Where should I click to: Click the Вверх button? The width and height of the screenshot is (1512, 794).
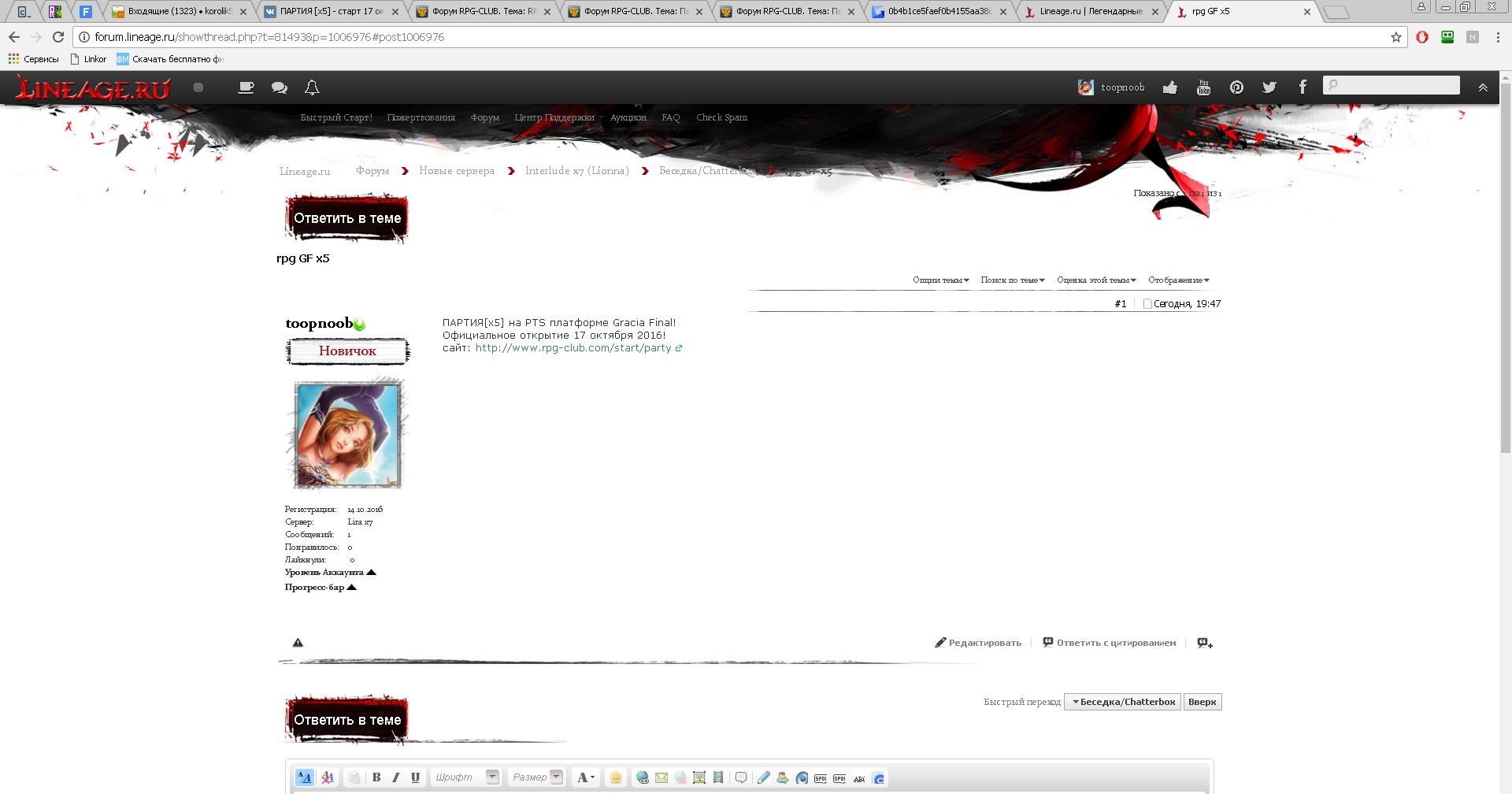click(1202, 702)
